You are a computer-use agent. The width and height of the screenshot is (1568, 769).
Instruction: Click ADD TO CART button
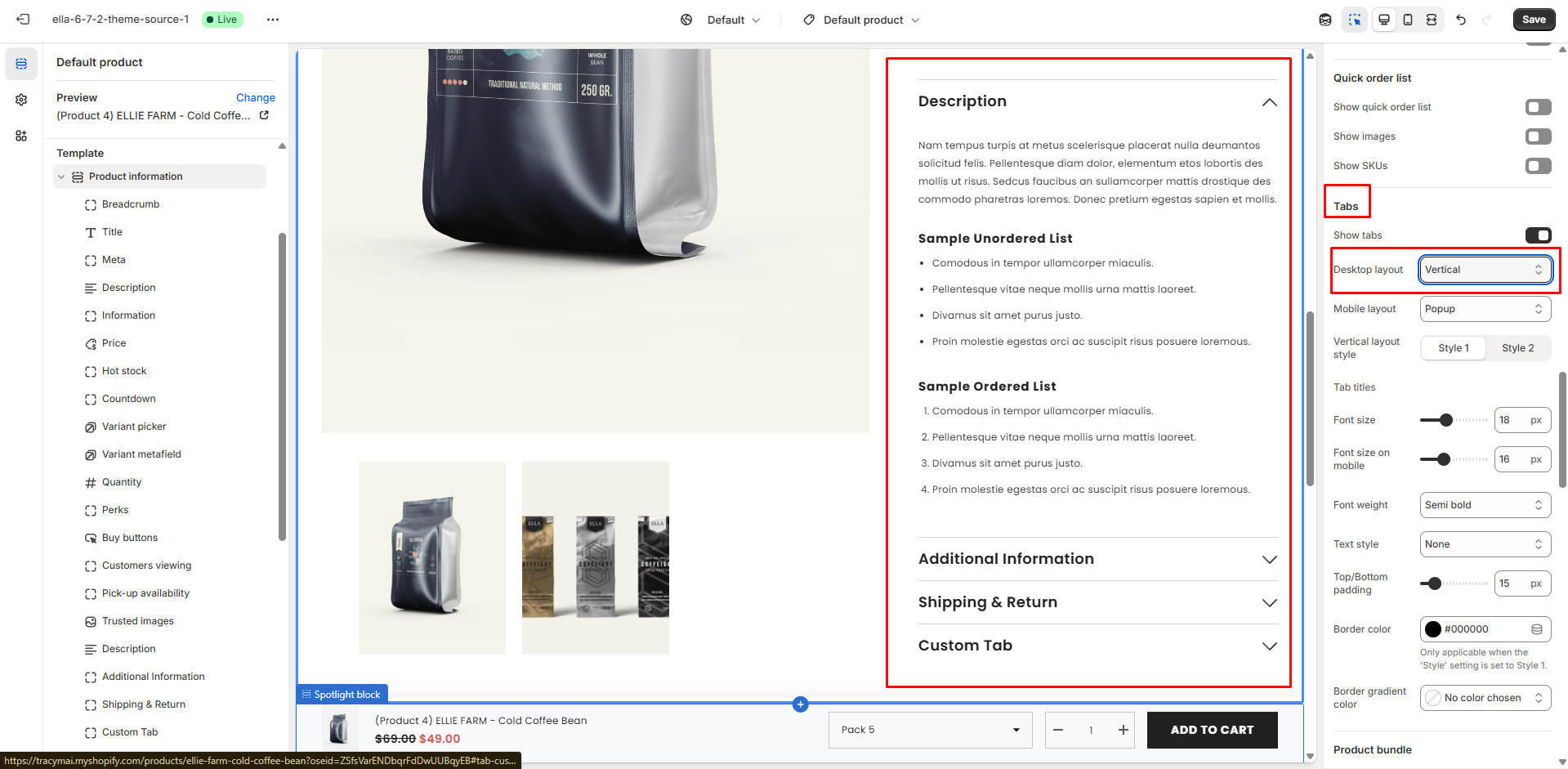(x=1212, y=730)
